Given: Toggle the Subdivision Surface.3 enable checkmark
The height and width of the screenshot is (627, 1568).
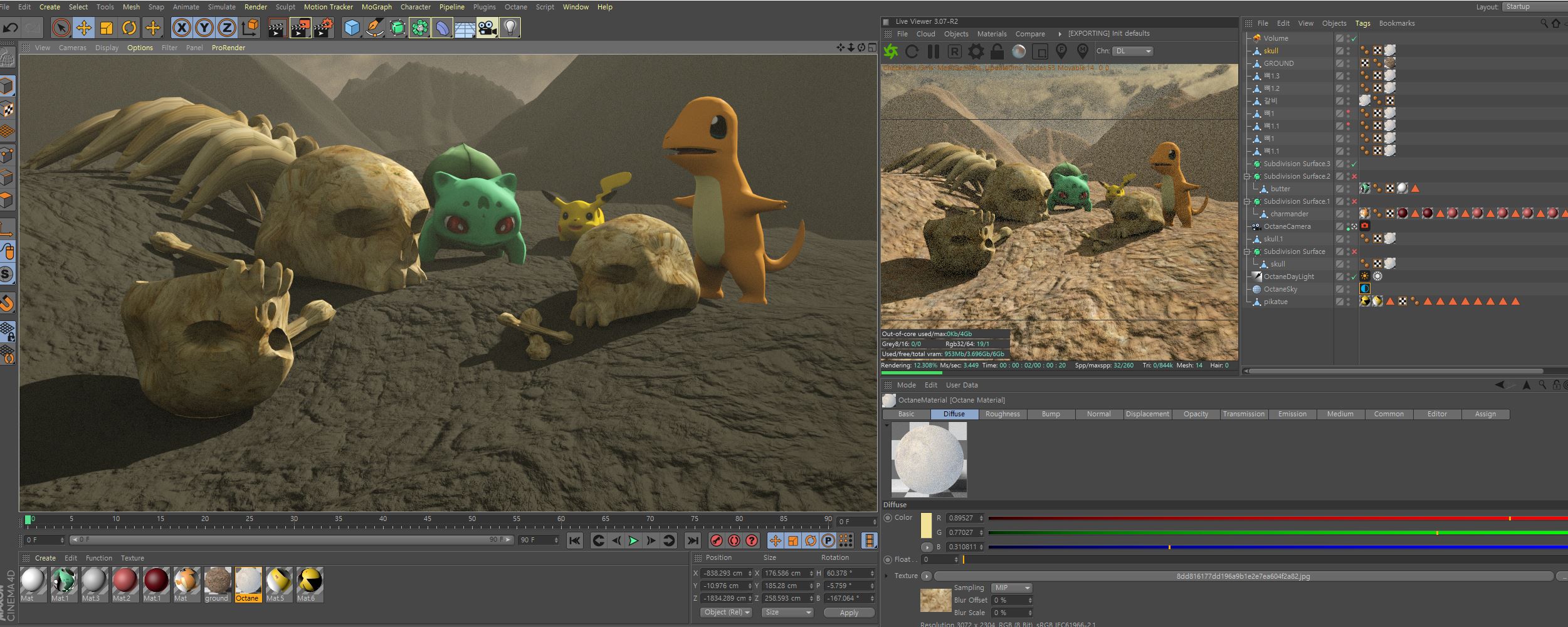Looking at the screenshot, I should click(x=1354, y=164).
